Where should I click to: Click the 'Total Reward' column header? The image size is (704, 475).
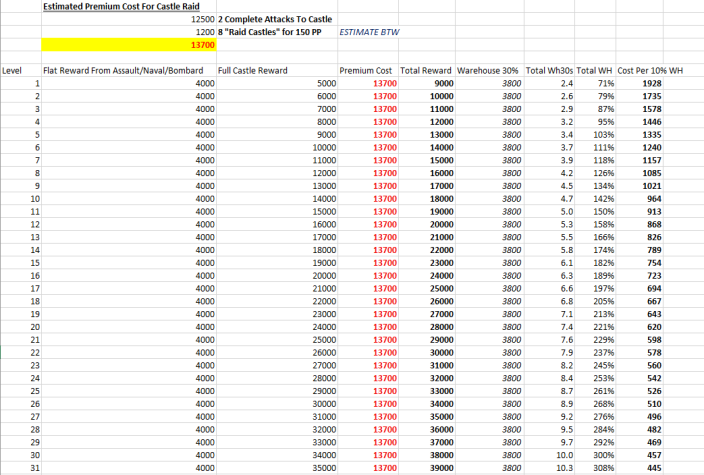[x=426, y=70]
